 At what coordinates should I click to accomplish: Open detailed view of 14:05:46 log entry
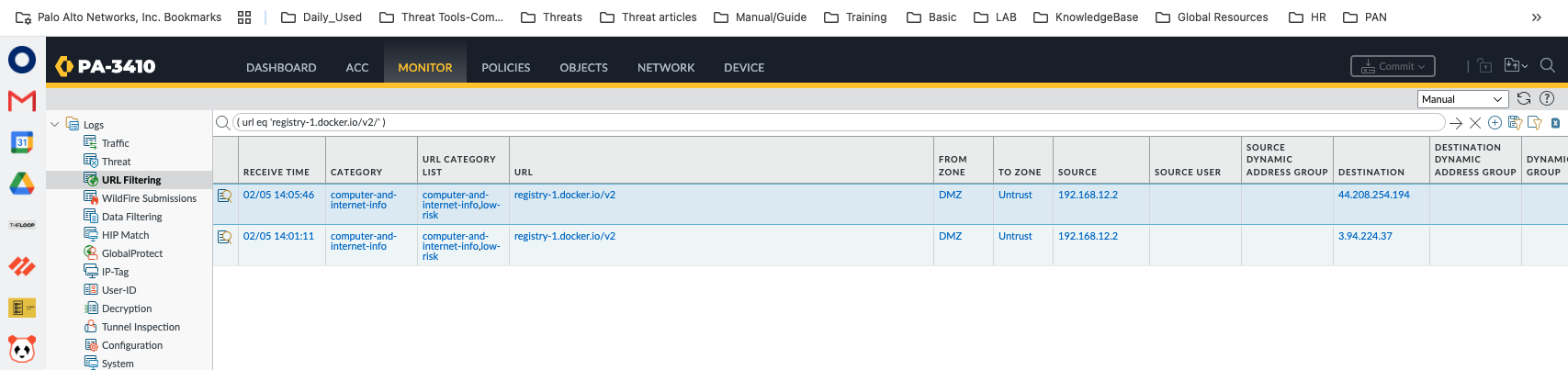(x=224, y=196)
